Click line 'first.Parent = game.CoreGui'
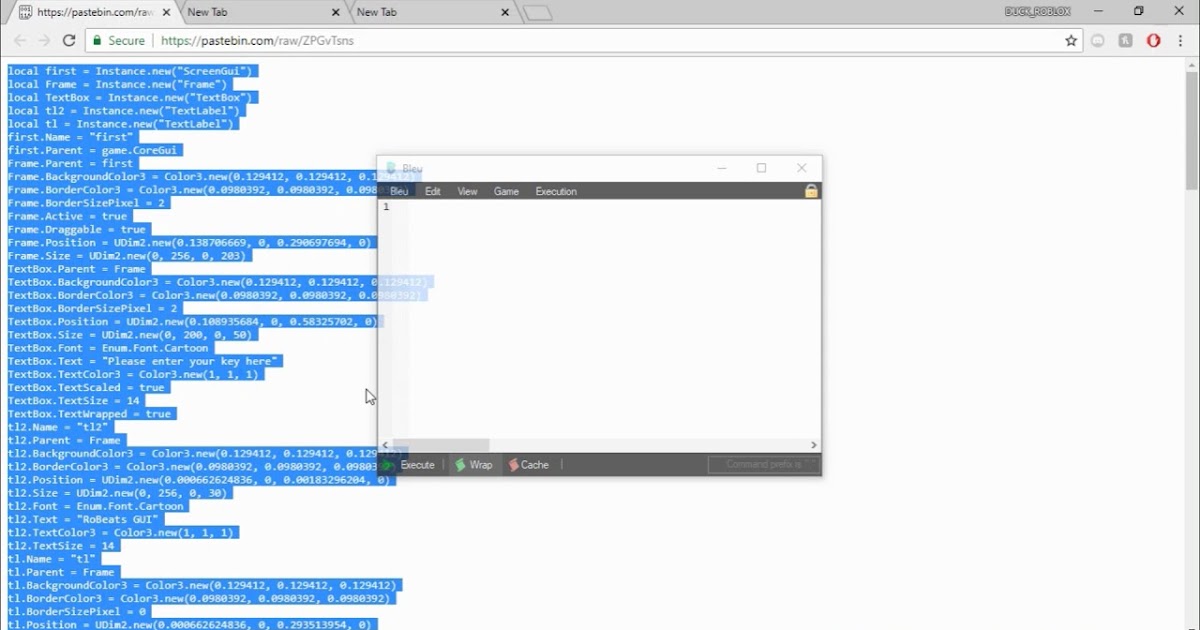Screen dimensions: 1200x630 tap(94, 150)
